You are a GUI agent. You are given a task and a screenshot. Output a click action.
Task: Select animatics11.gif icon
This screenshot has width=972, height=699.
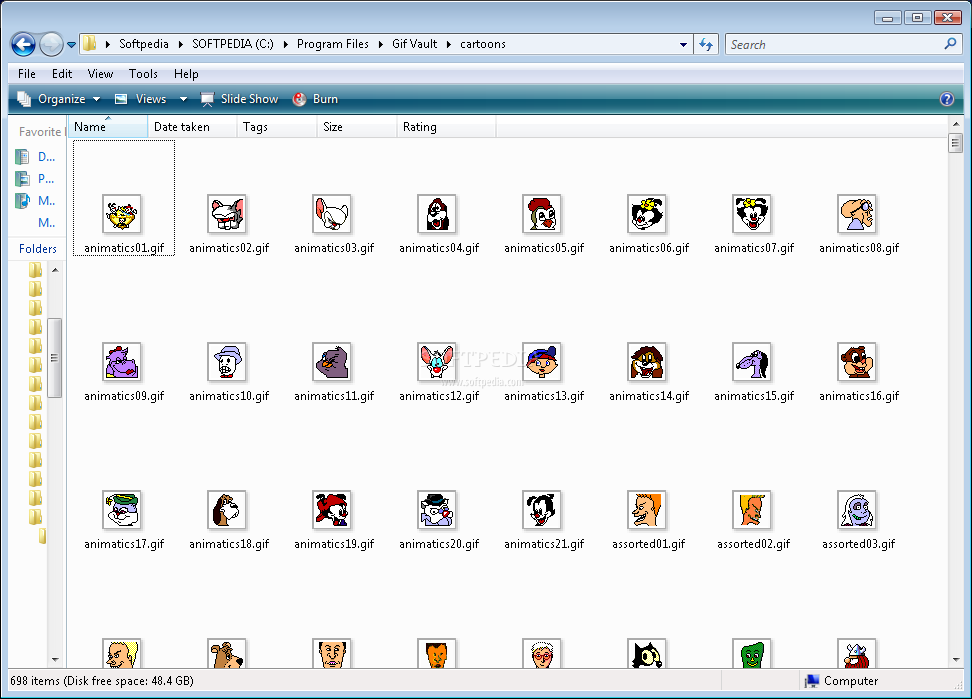coord(332,362)
